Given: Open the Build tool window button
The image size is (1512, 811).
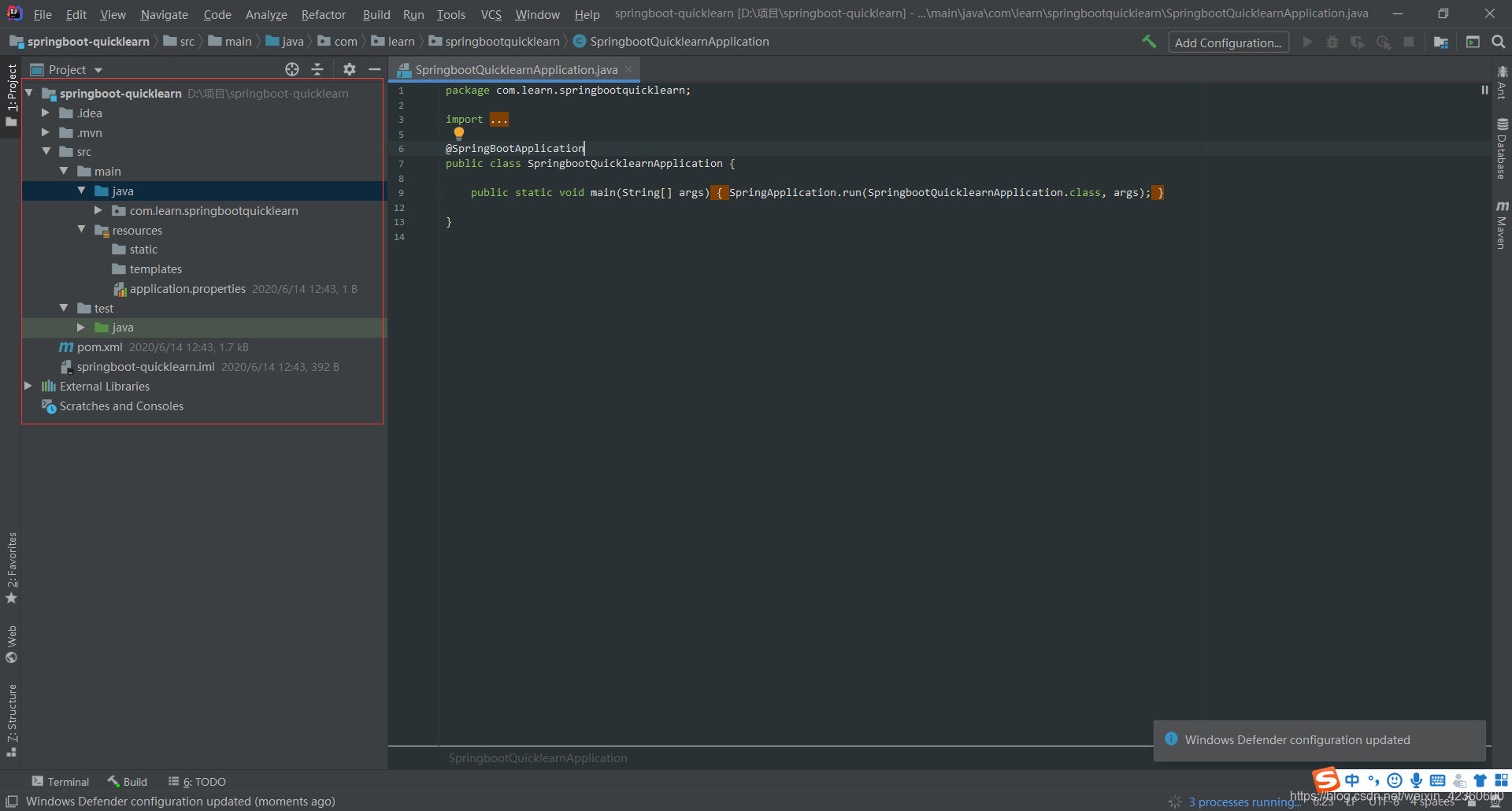Looking at the screenshot, I should coord(128,781).
